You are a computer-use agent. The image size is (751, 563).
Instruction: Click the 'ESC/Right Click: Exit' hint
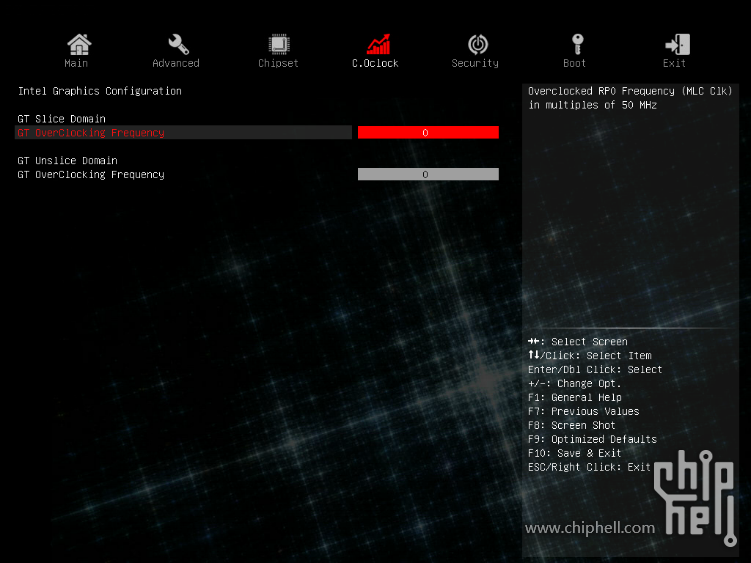coord(589,467)
